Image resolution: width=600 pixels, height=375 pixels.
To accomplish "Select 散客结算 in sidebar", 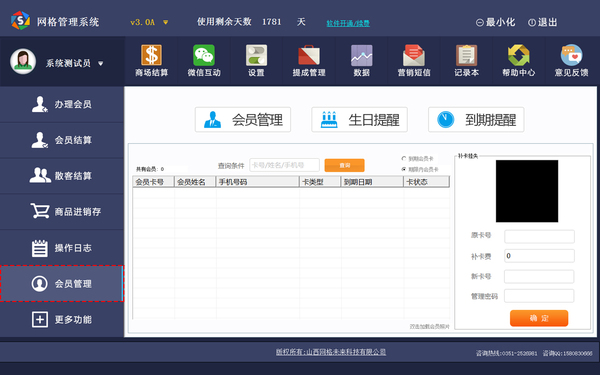I will point(62,176).
